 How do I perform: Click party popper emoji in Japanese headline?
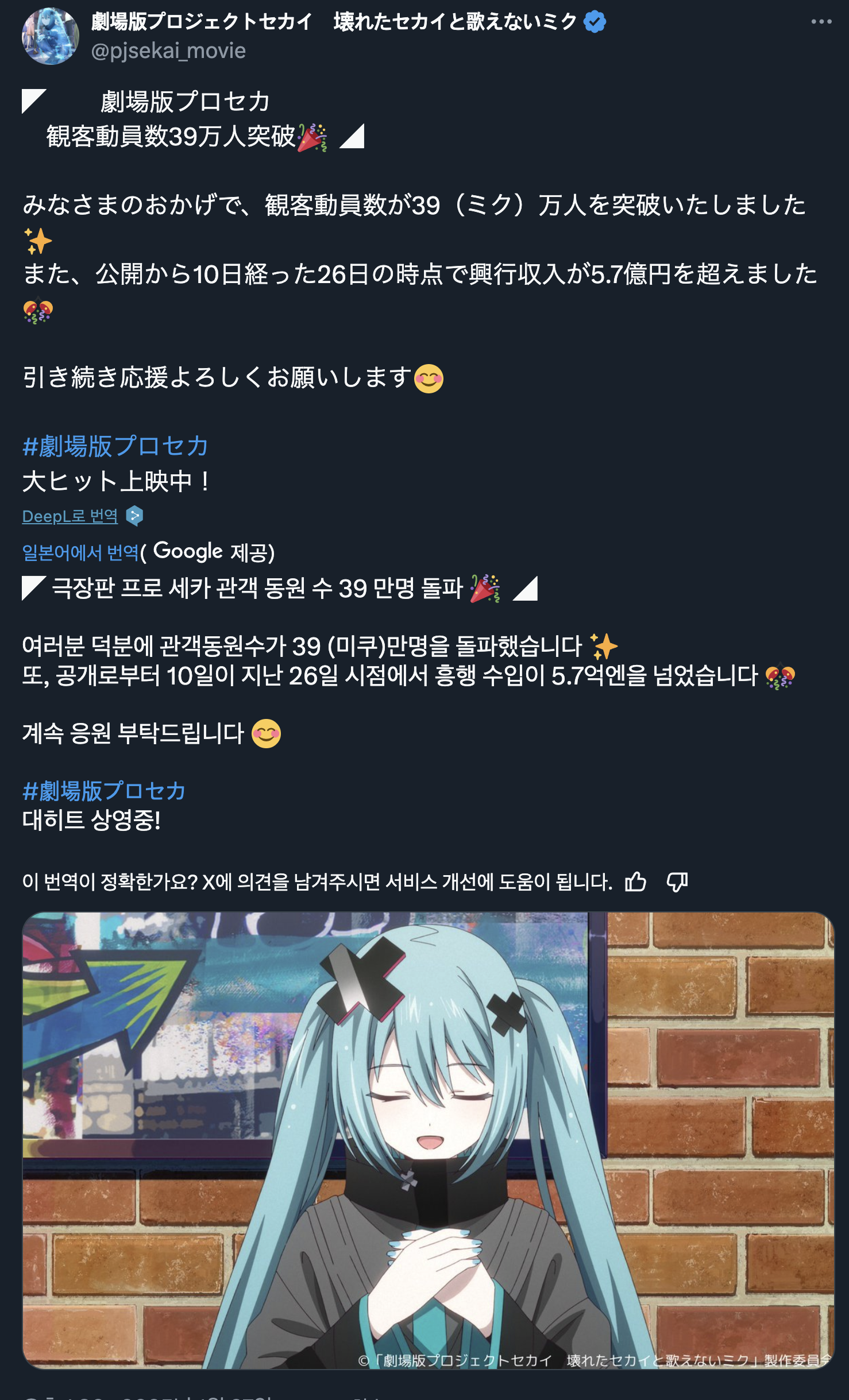(x=312, y=137)
